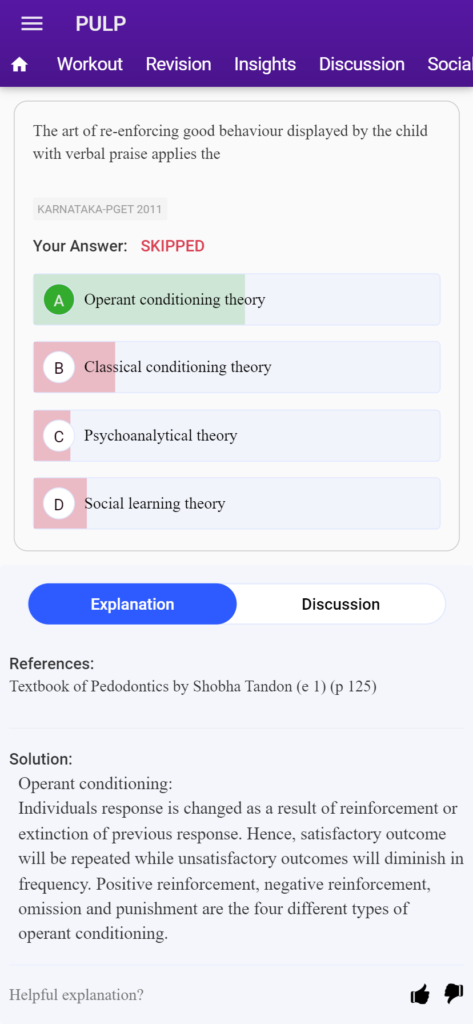473x1024 pixels.
Task: Open the partially visible Social tab
Action: tap(450, 64)
